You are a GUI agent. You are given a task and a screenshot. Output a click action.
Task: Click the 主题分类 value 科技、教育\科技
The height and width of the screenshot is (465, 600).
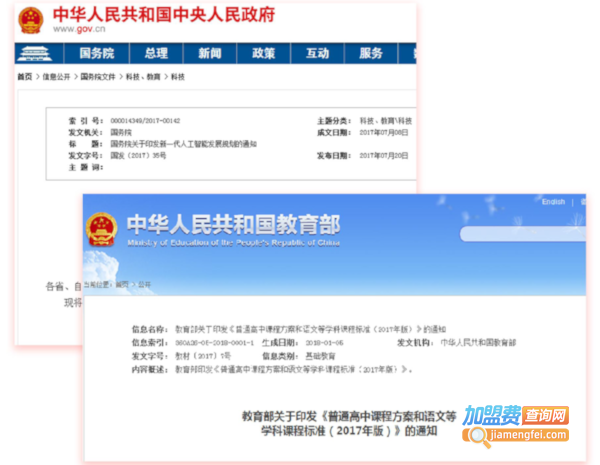[x=386, y=121]
